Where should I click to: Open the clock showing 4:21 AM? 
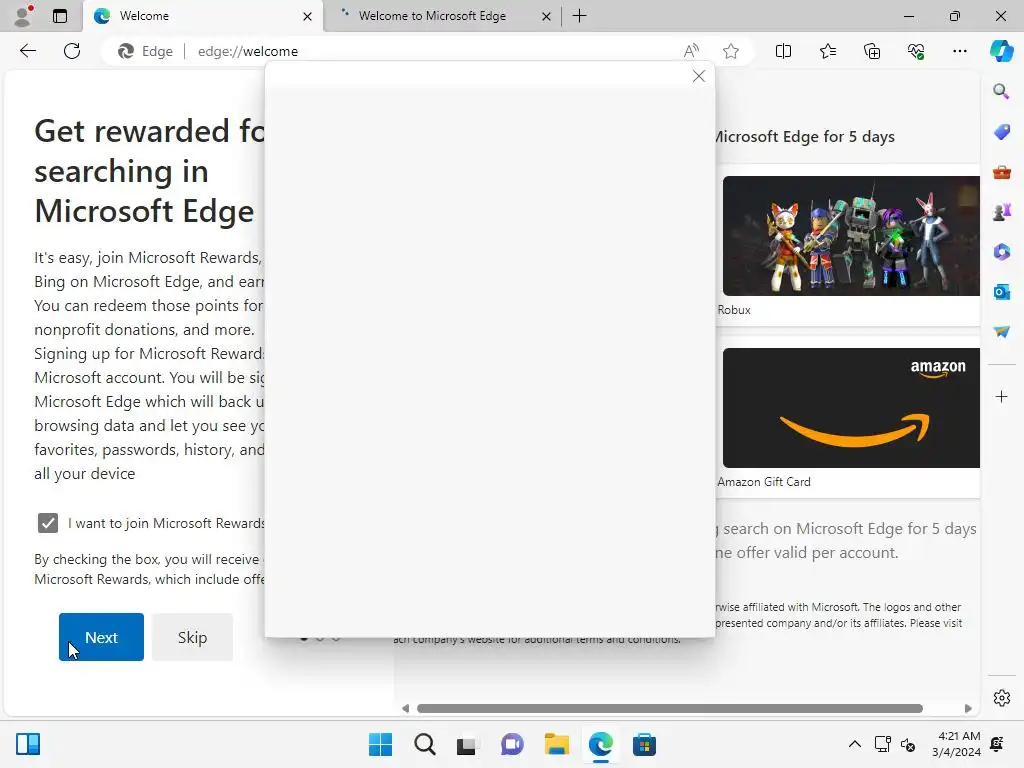pyautogui.click(x=956, y=744)
